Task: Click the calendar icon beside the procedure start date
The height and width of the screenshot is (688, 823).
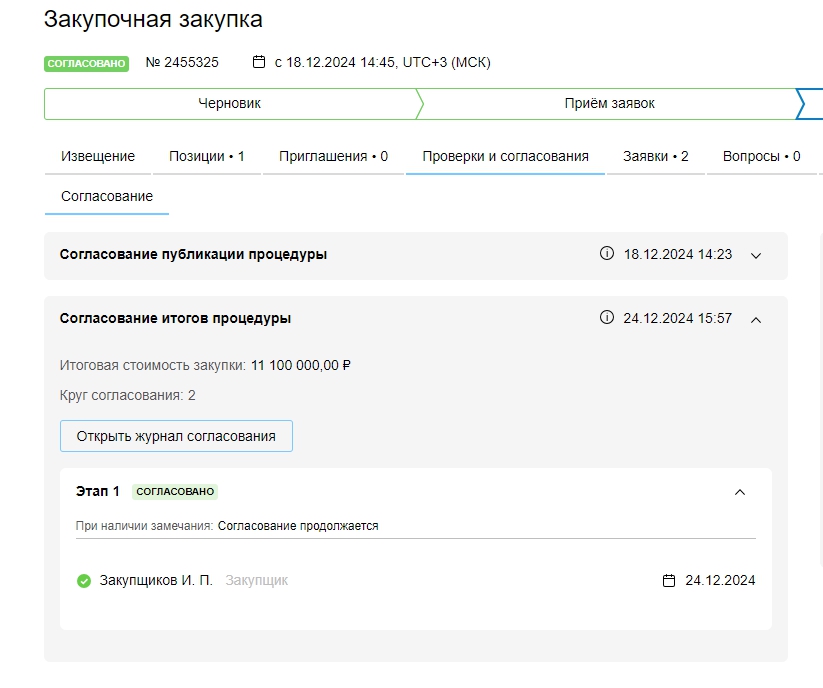Action: (x=259, y=62)
